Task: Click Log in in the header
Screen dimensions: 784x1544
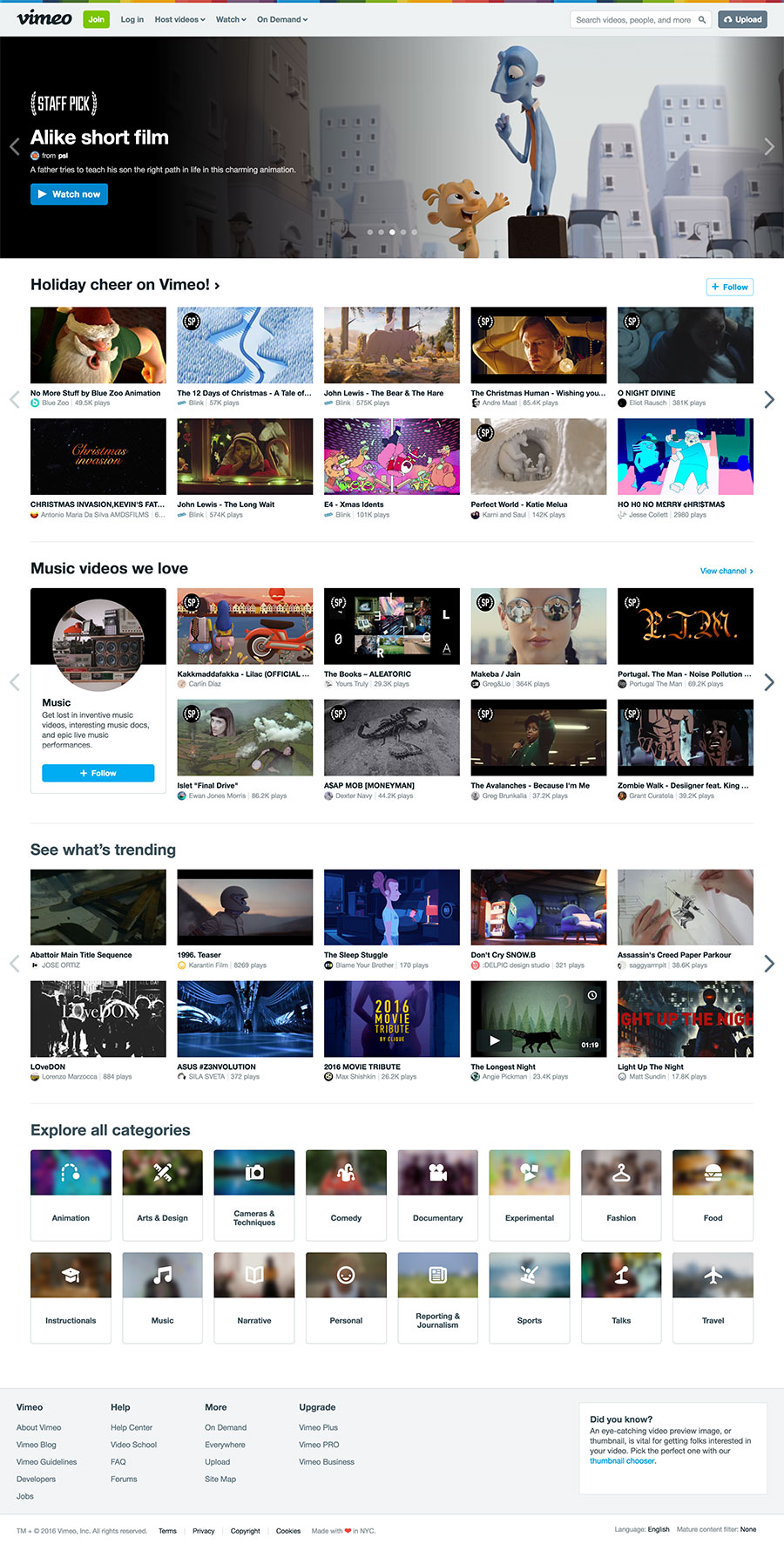Action: tap(132, 19)
